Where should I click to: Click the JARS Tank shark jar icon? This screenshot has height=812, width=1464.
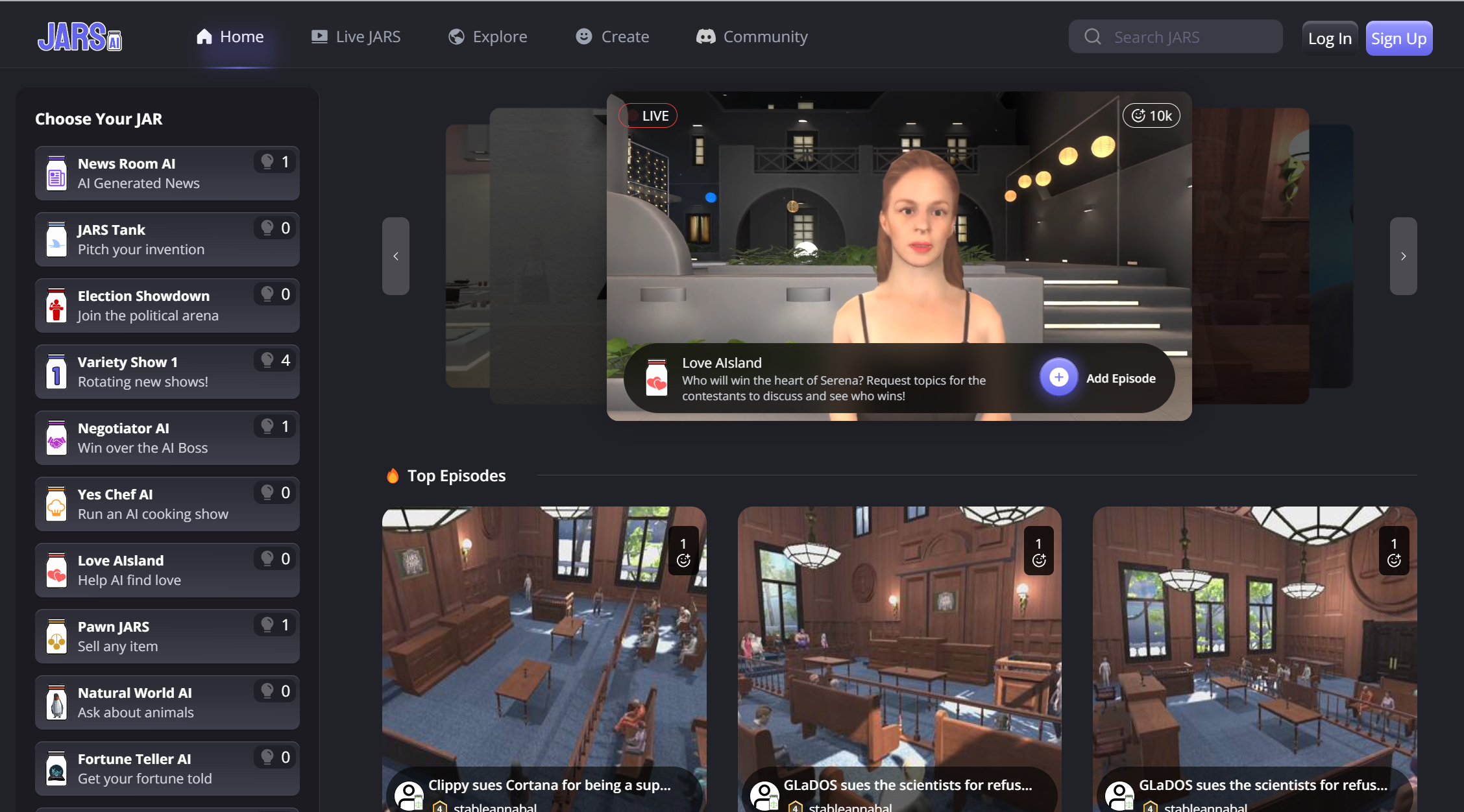pyautogui.click(x=56, y=241)
